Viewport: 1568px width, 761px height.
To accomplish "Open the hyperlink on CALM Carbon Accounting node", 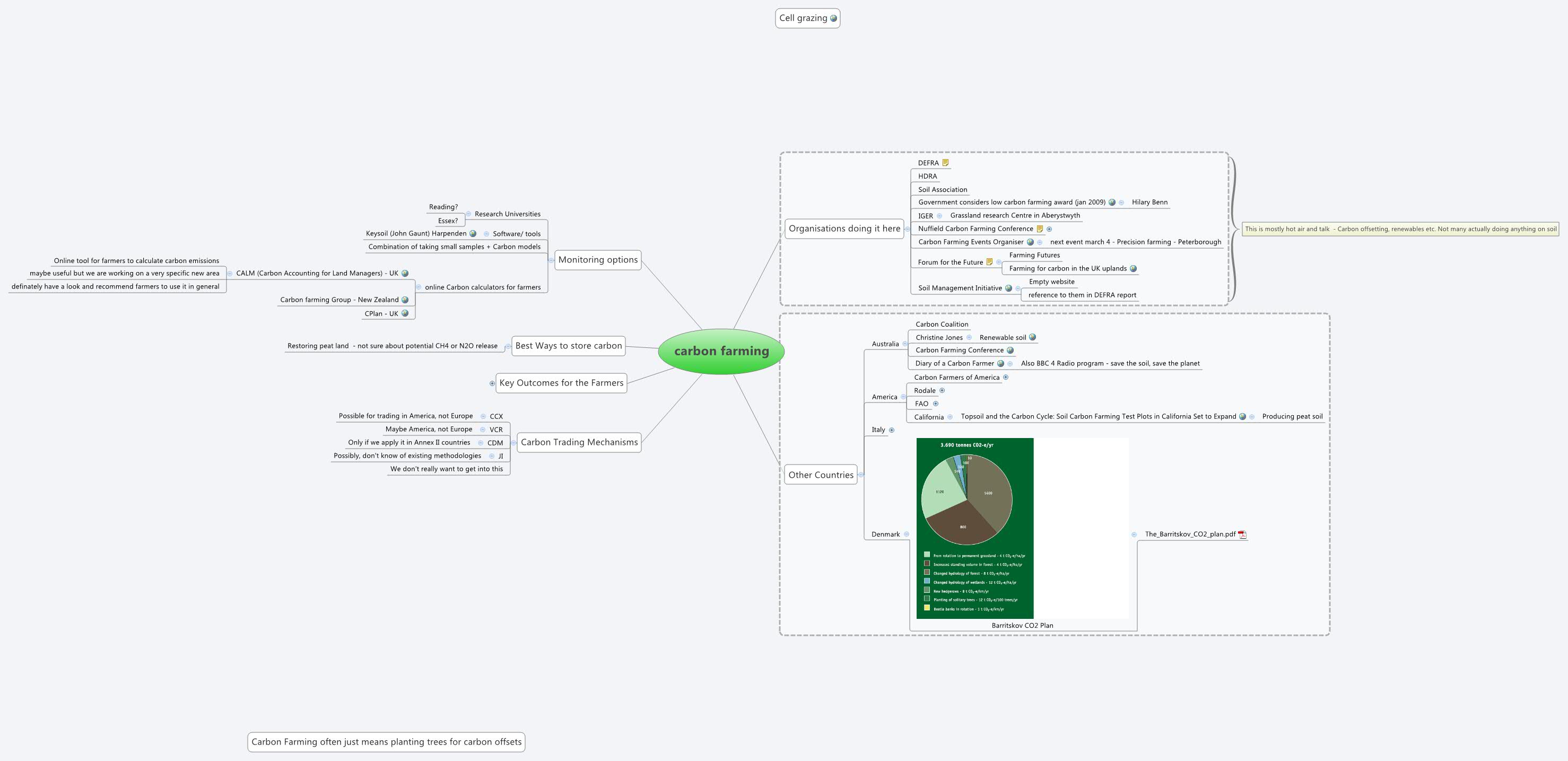I will tap(405, 273).
